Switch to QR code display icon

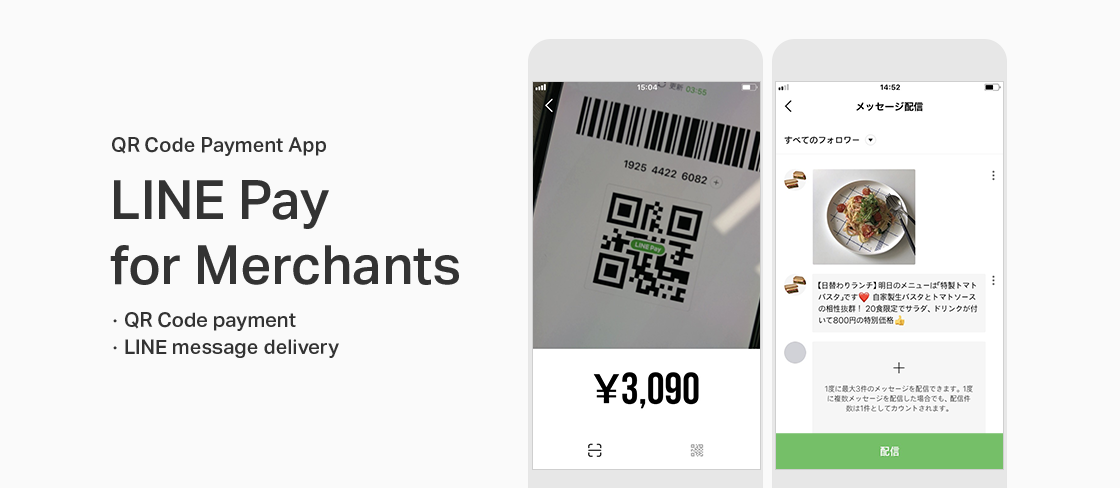point(697,450)
